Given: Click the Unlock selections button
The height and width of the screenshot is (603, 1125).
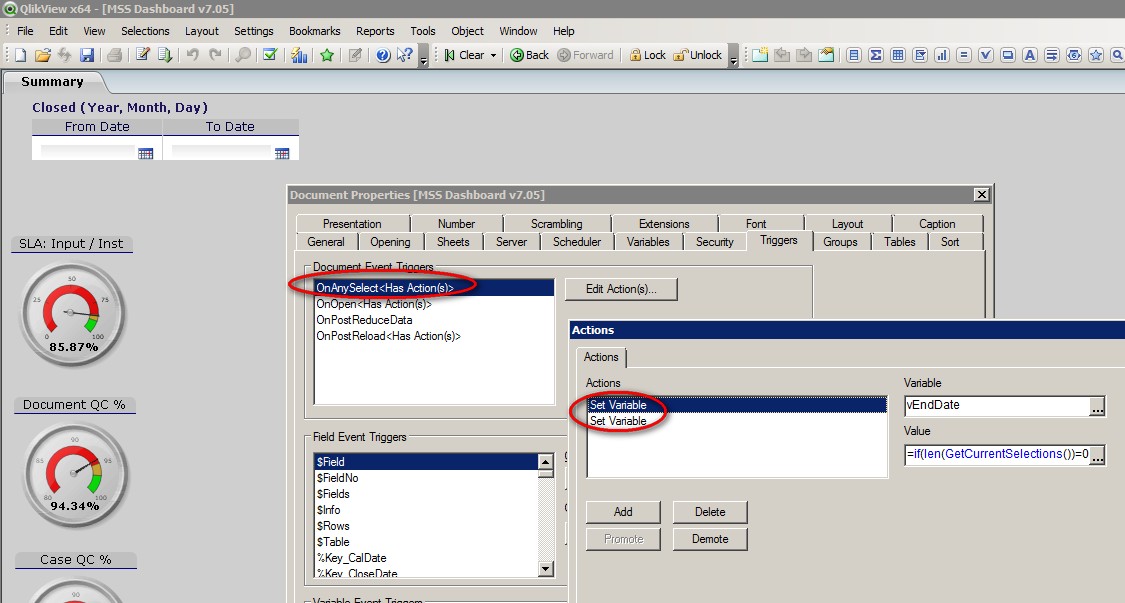Looking at the screenshot, I should [x=697, y=55].
